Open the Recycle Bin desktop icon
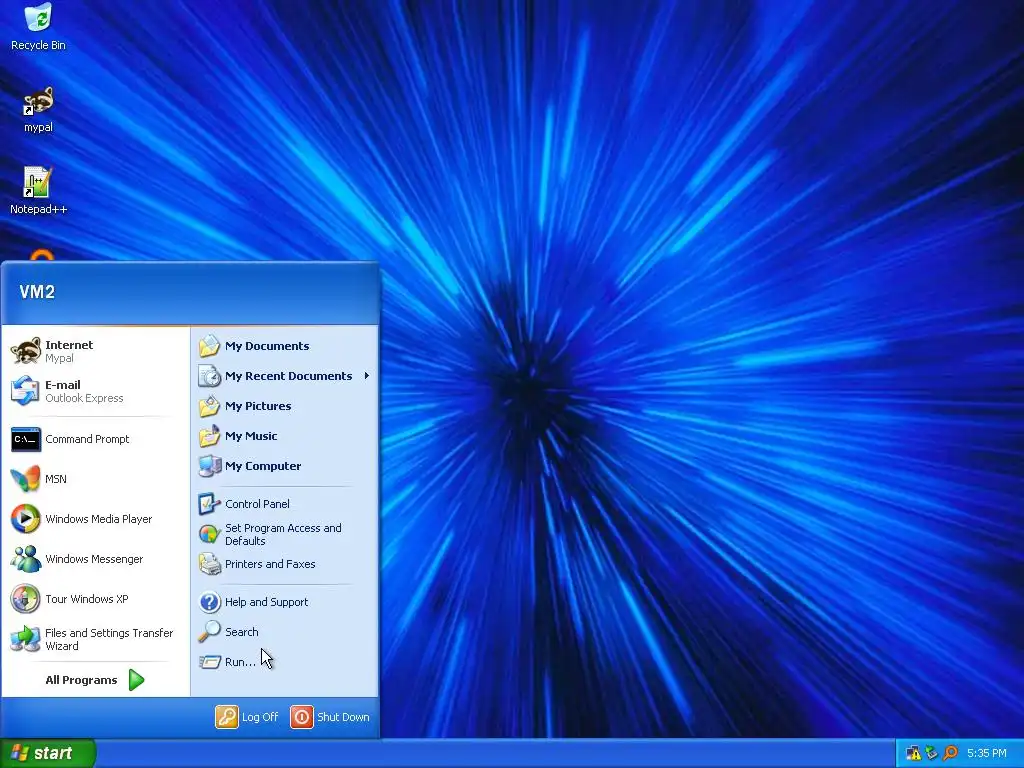 click(38, 26)
